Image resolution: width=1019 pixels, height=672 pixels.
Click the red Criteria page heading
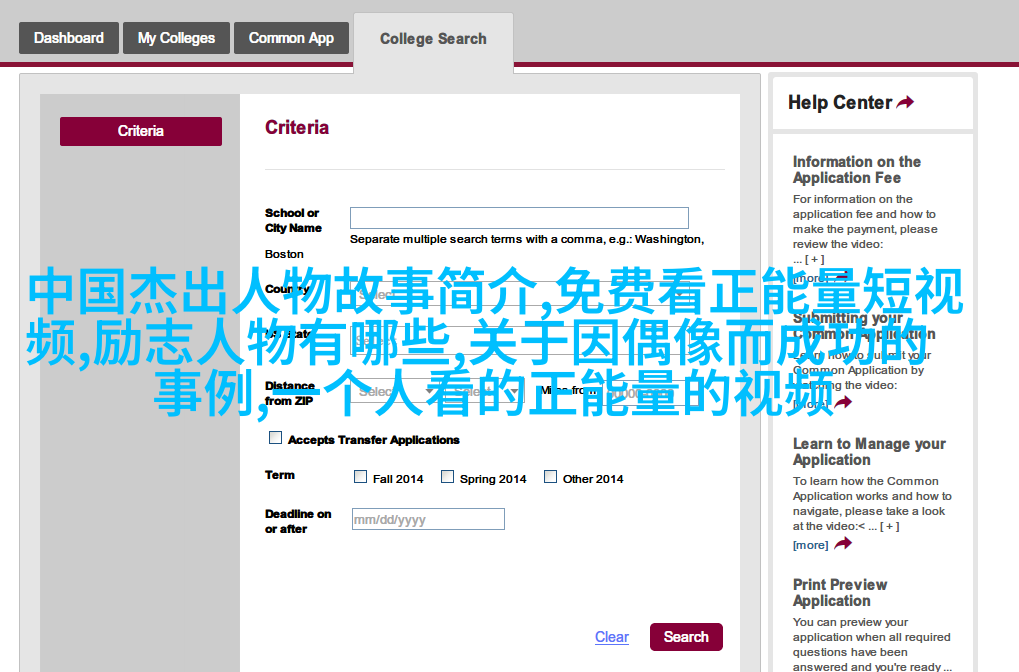[x=297, y=127]
